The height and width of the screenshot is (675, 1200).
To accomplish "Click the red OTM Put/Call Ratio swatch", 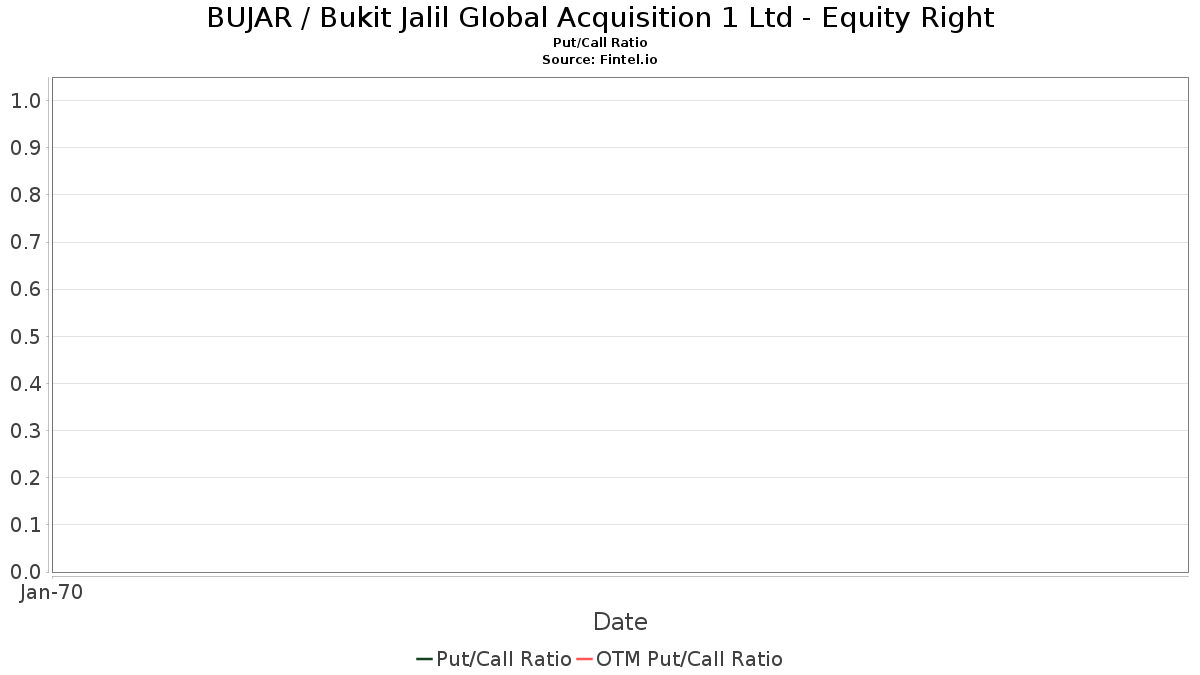I will [x=585, y=659].
